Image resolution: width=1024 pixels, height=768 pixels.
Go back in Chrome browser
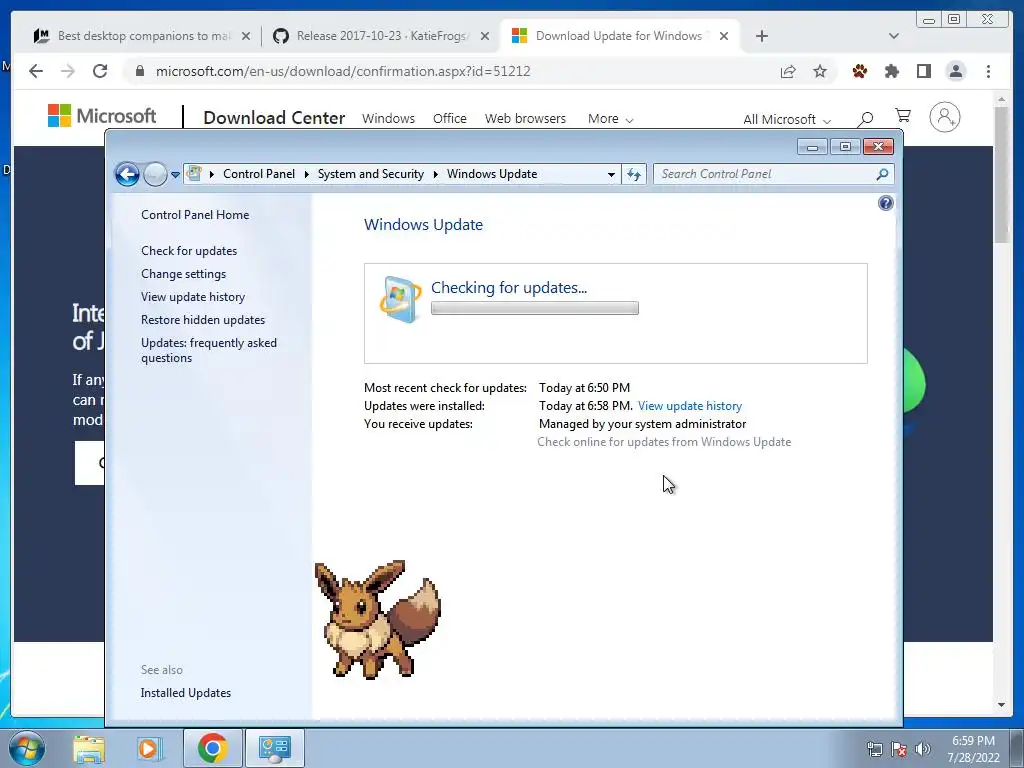click(36, 71)
